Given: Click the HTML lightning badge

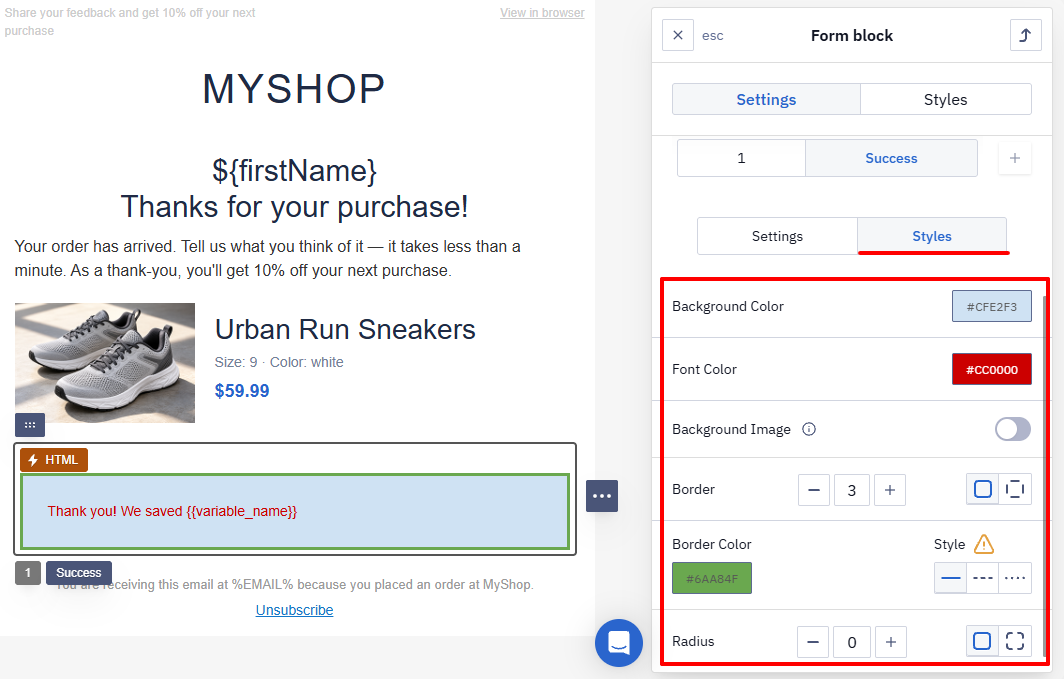Looking at the screenshot, I should 54,459.
